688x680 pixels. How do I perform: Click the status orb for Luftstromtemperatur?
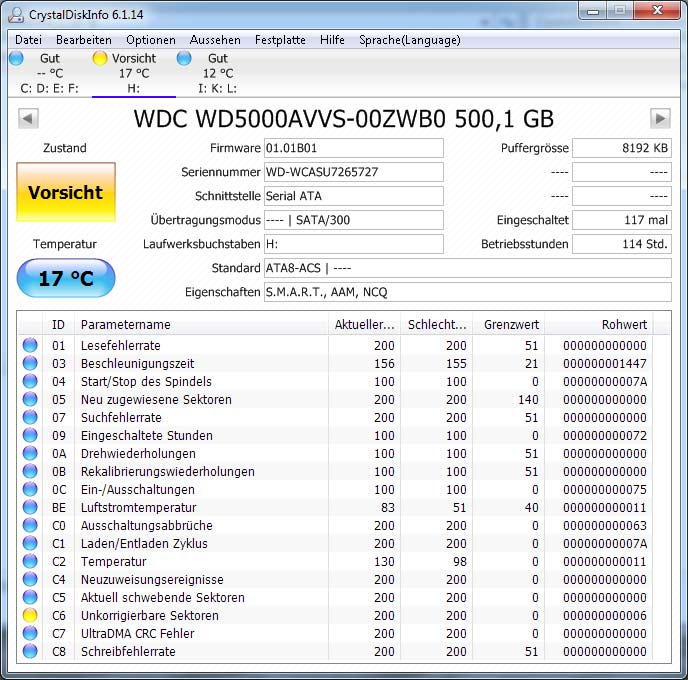point(30,507)
